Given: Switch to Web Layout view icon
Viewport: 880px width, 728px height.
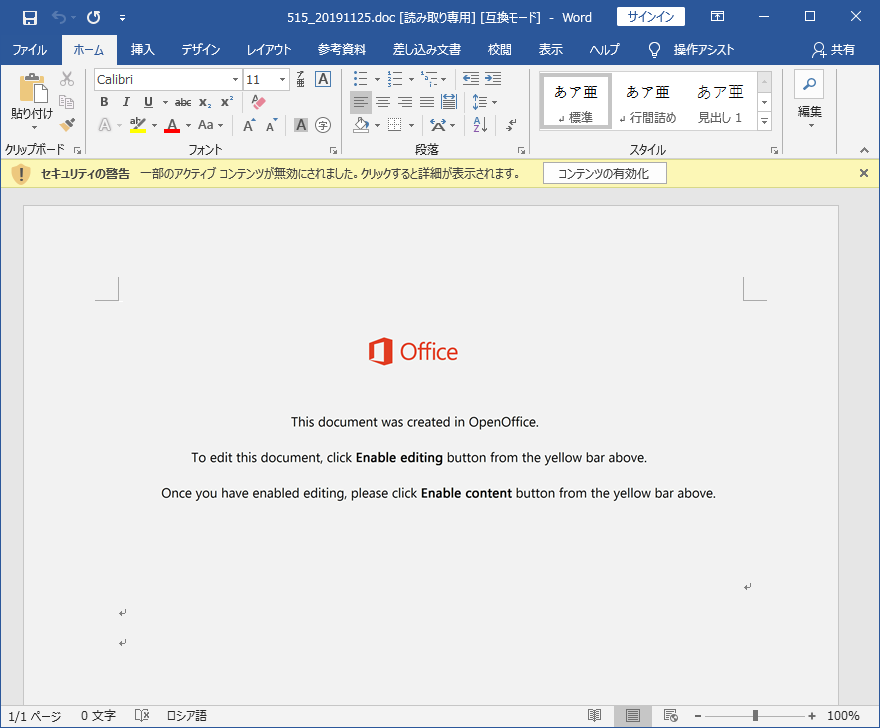Looking at the screenshot, I should tap(671, 715).
